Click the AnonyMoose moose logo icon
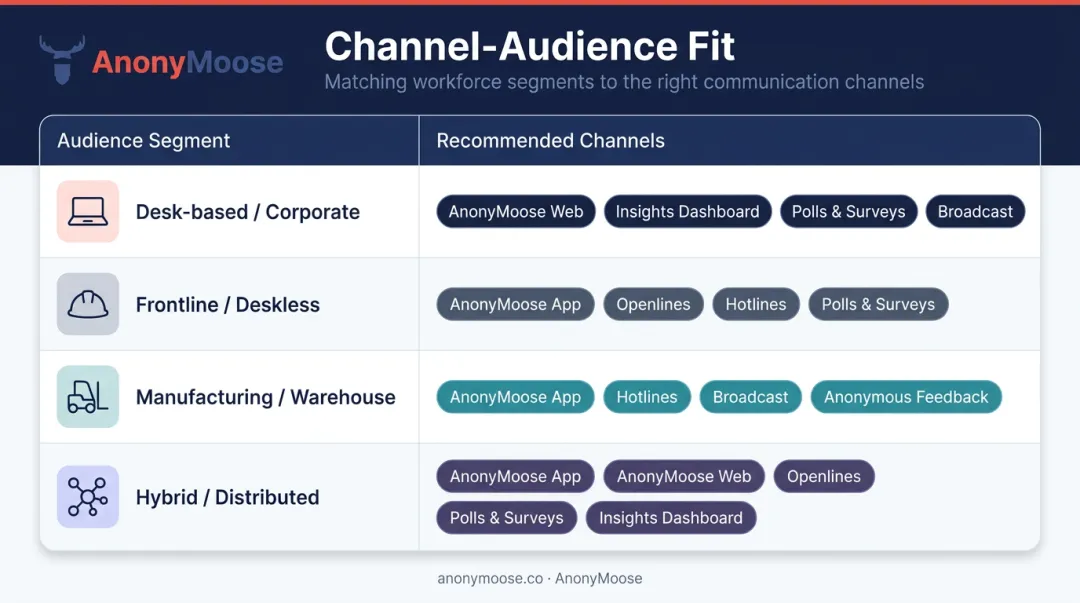This screenshot has width=1080, height=603. coord(62,60)
